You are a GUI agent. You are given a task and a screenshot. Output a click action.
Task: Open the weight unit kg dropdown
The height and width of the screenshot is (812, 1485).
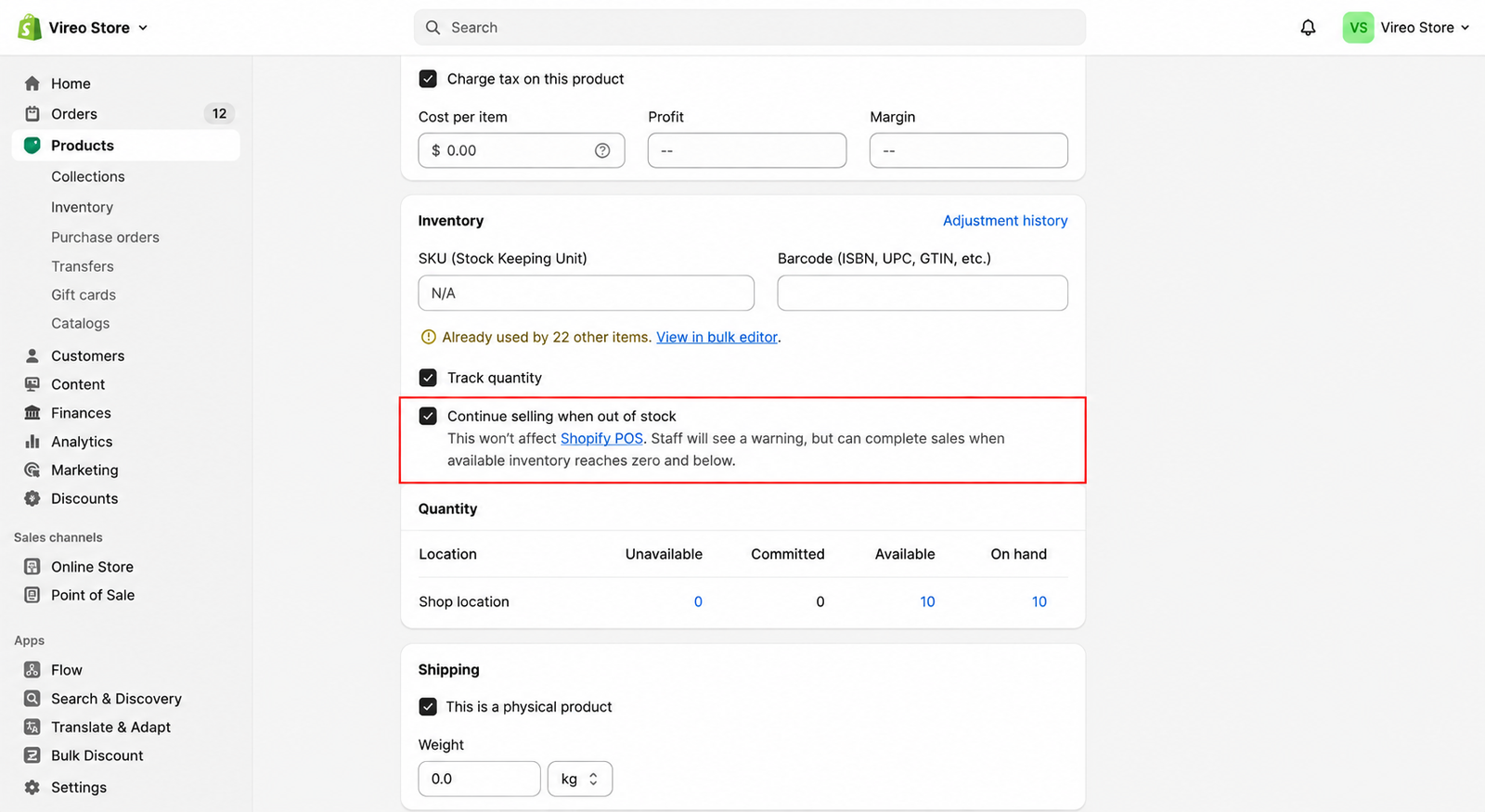pyautogui.click(x=580, y=779)
